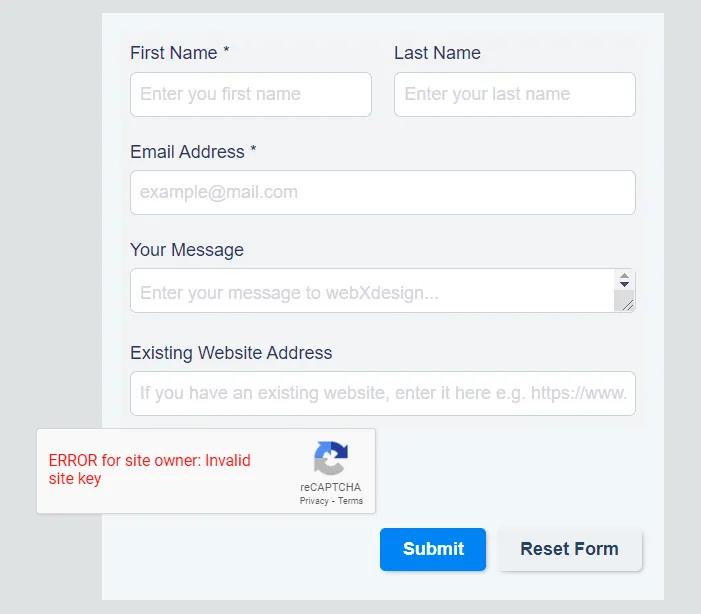Open the reCAPTCHA Privacy link

314,501
